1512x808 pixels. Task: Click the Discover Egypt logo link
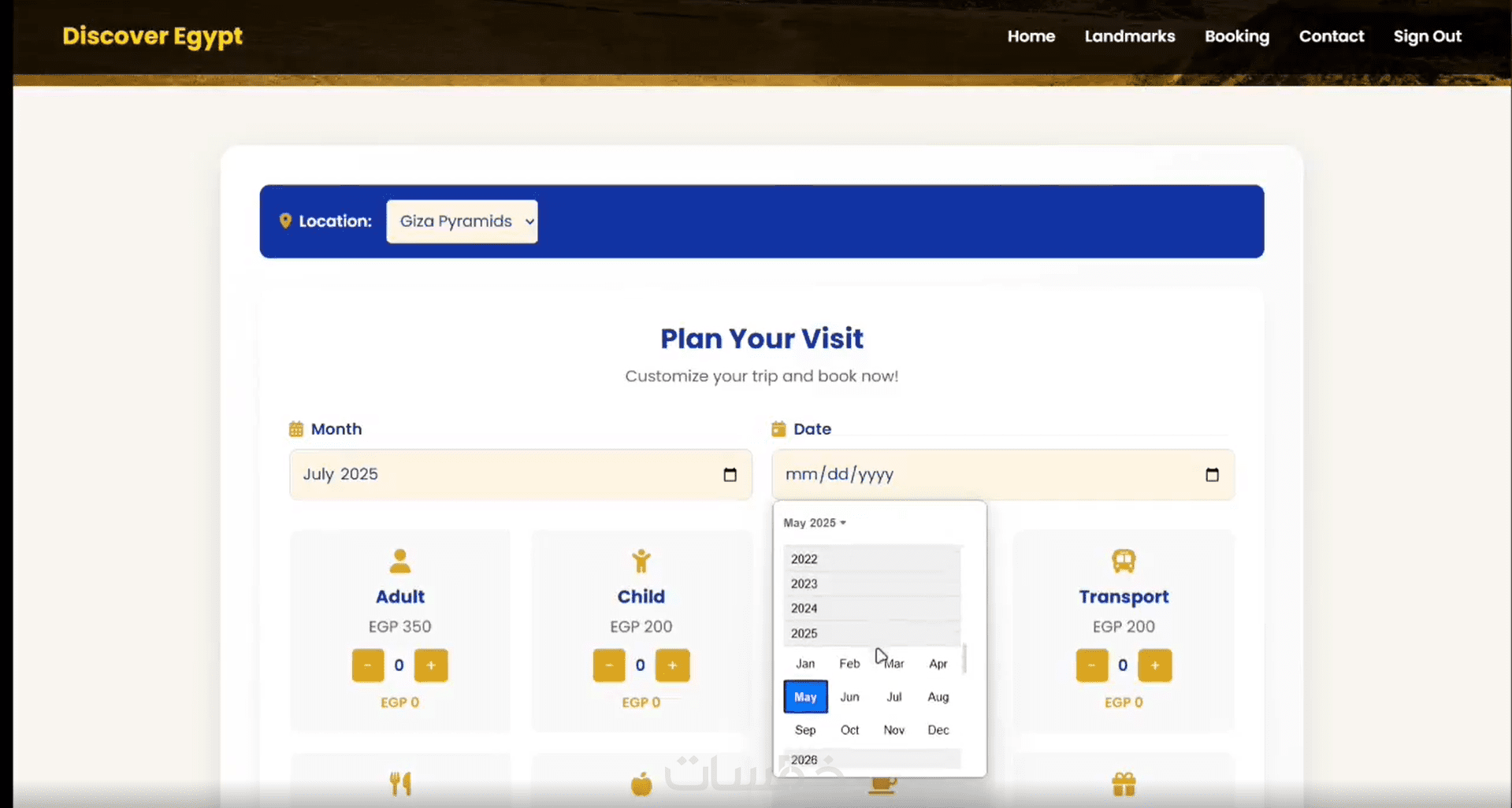tap(153, 36)
